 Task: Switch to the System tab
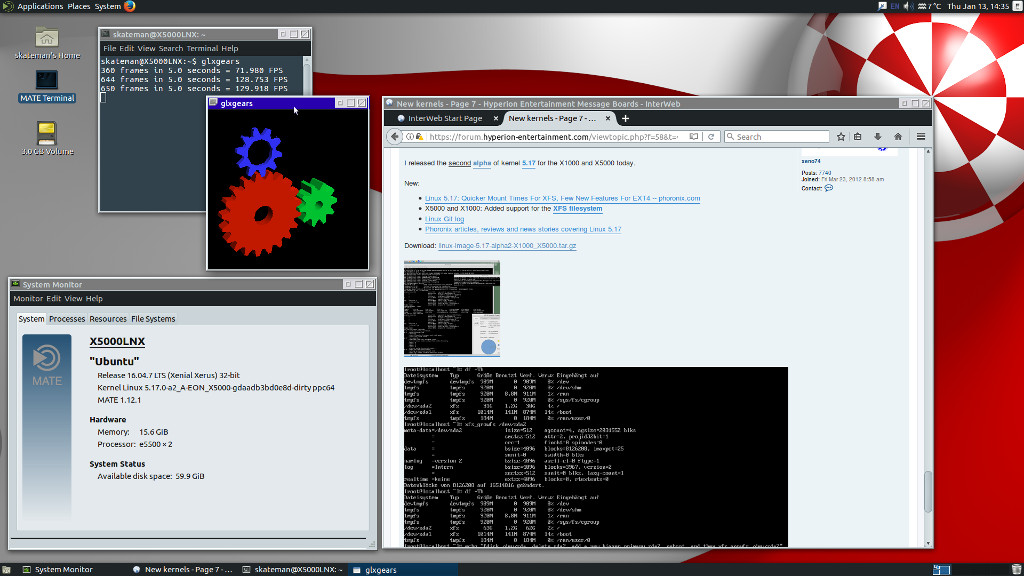pos(31,319)
